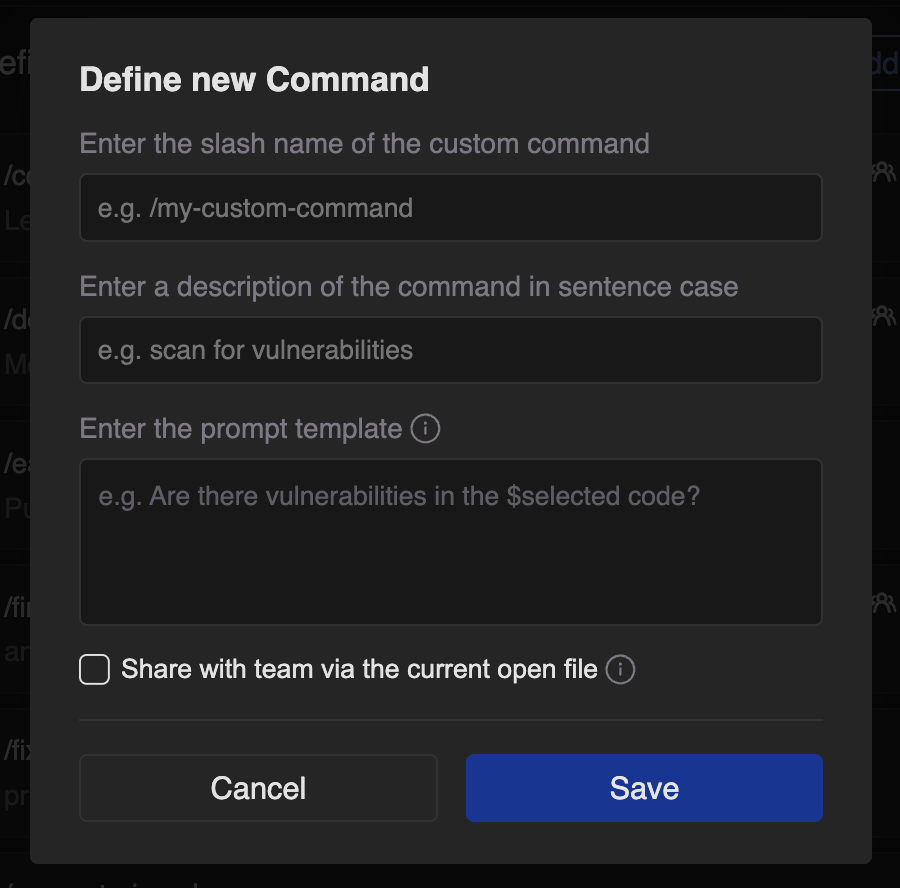Click the team icon on the /fi command row
This screenshot has width=900, height=888.
point(884,602)
